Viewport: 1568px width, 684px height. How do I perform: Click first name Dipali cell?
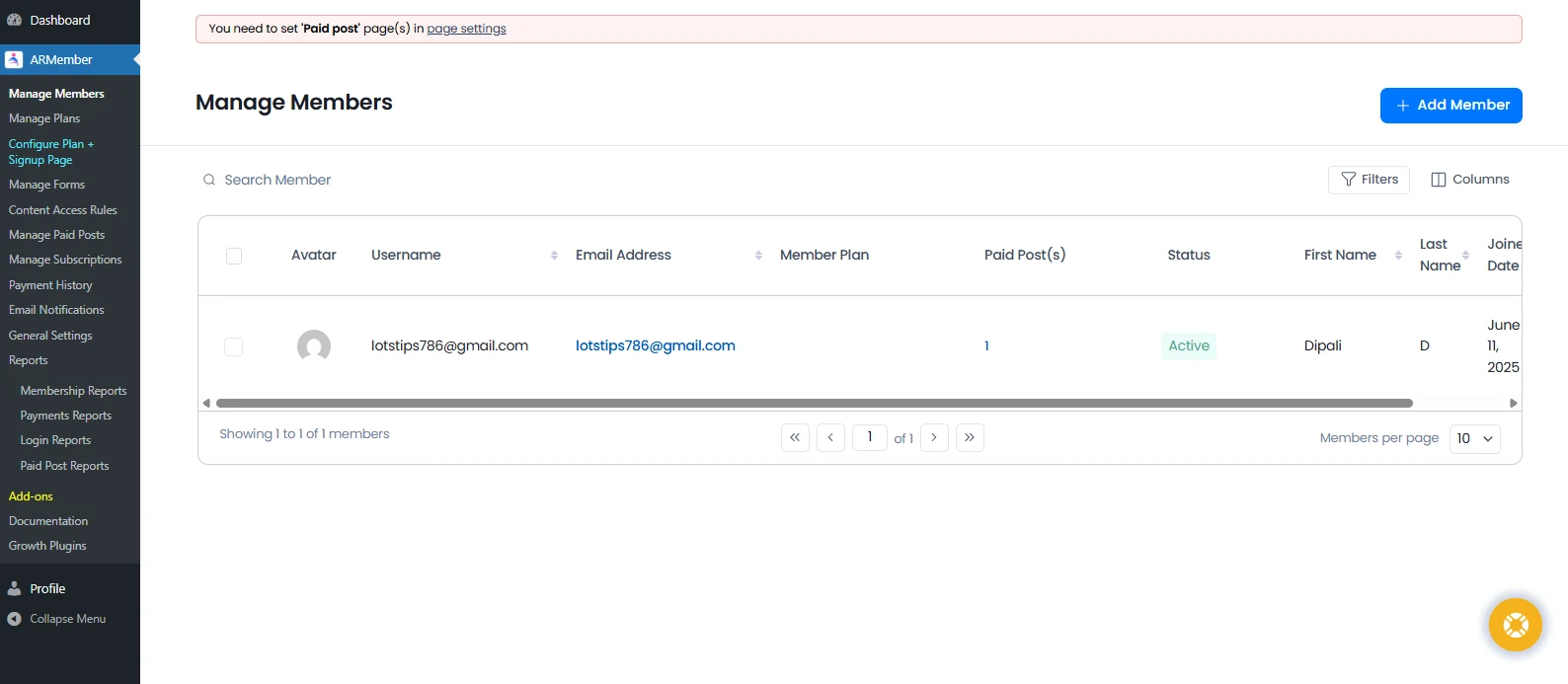coord(1322,345)
